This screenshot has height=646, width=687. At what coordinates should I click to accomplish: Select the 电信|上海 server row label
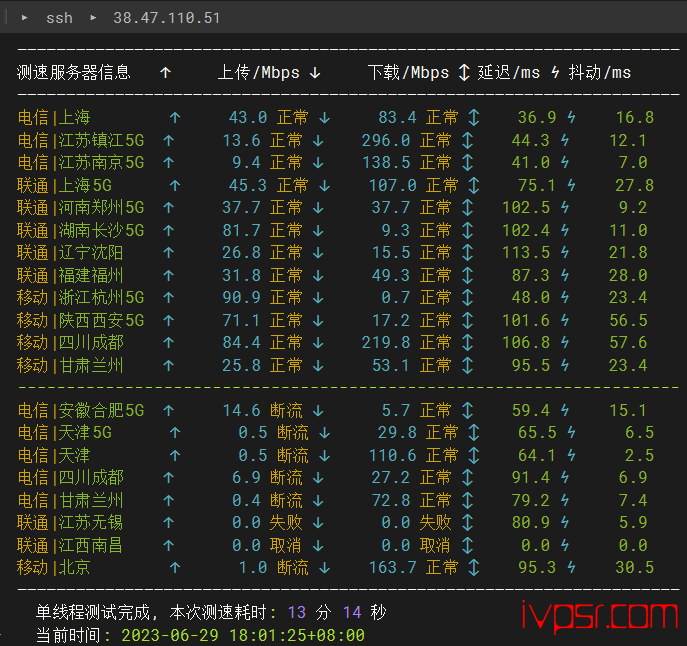pos(54,117)
